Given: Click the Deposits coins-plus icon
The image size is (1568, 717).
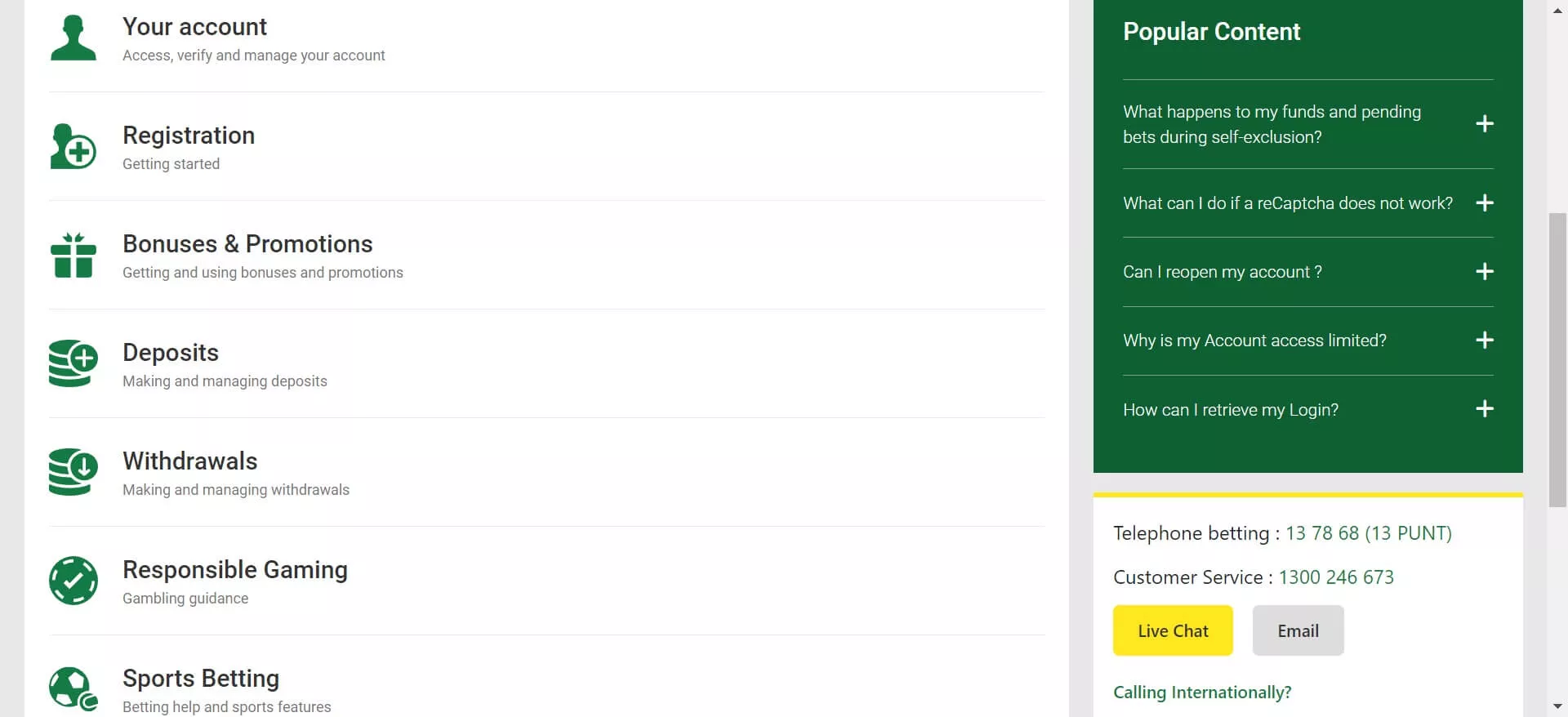Looking at the screenshot, I should point(73,363).
